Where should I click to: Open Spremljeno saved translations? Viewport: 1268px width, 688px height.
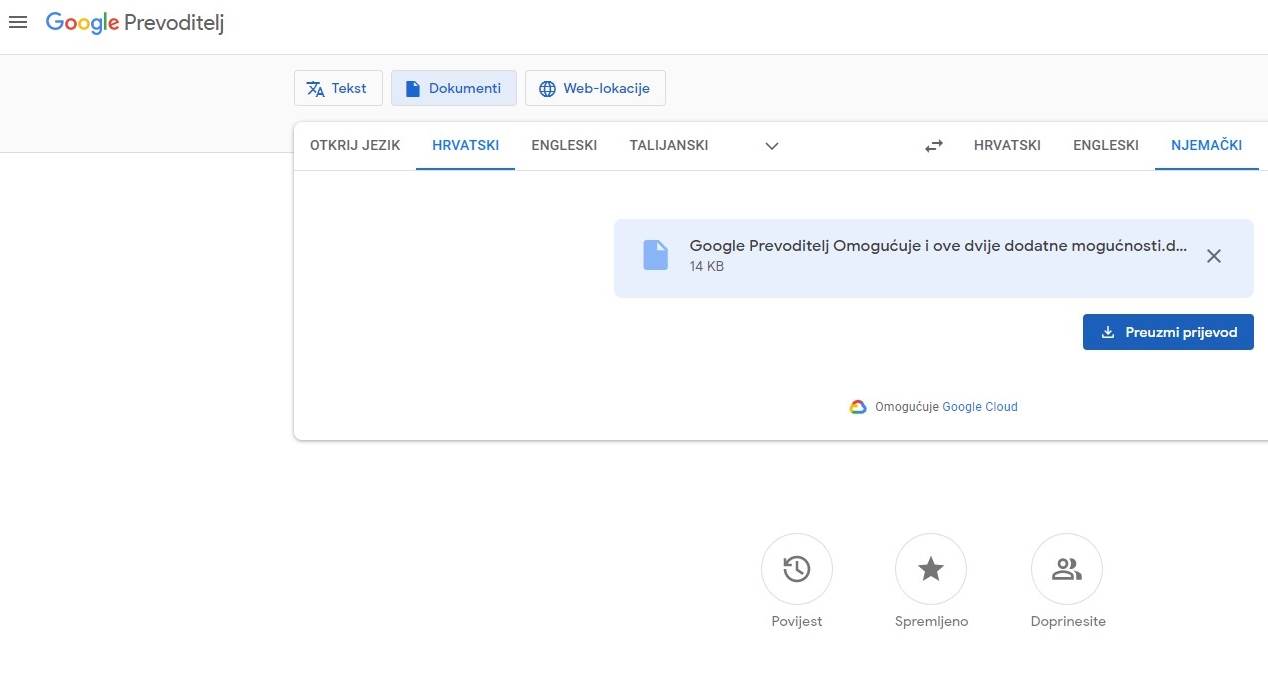pos(931,570)
